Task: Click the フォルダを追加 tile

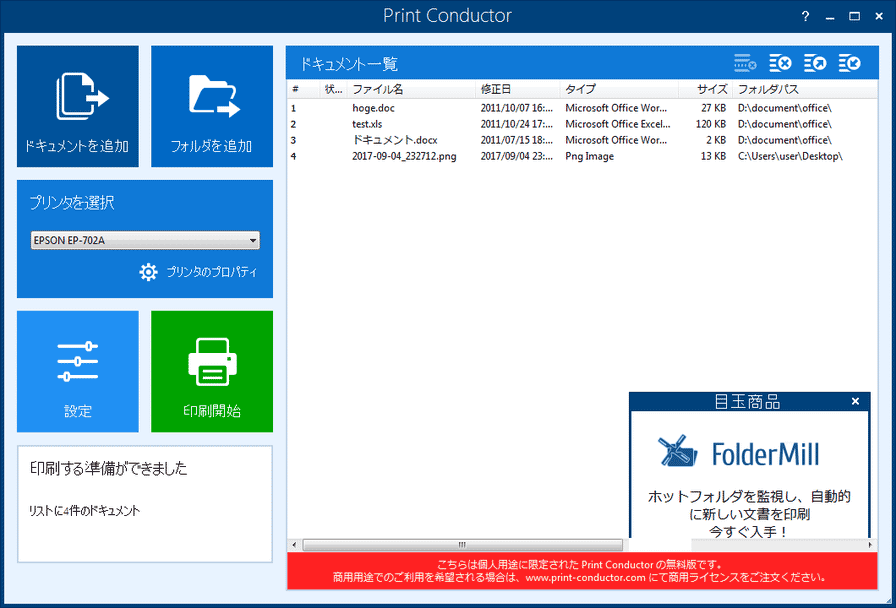Action: pos(212,106)
